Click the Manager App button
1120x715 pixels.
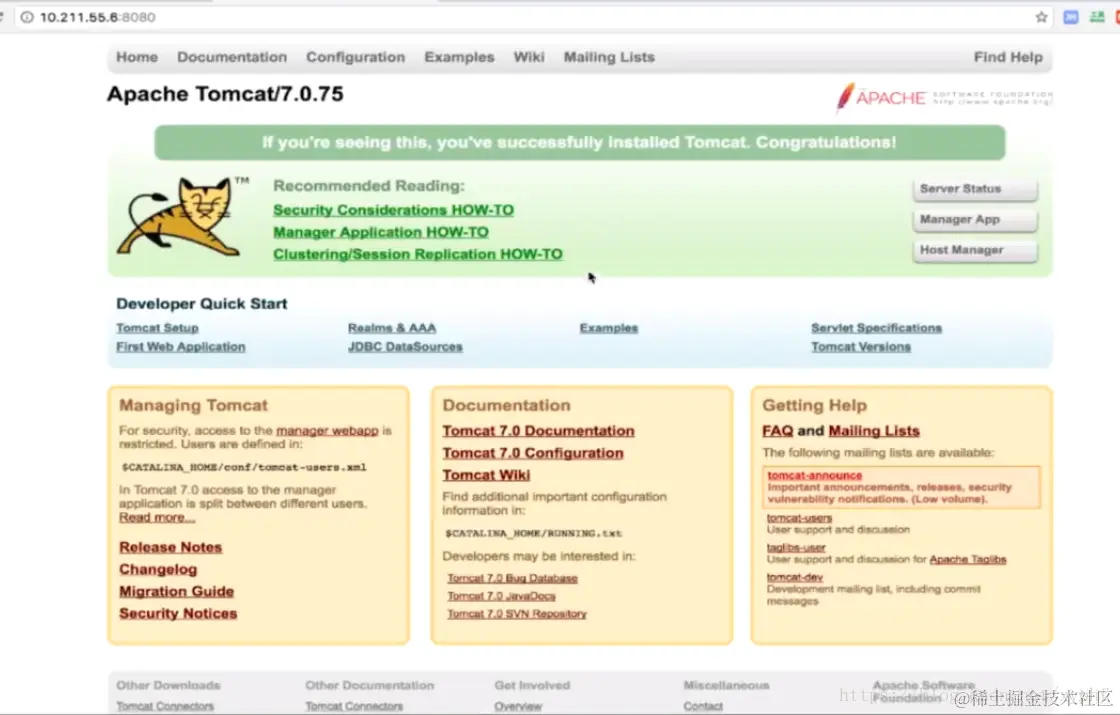click(x=975, y=220)
